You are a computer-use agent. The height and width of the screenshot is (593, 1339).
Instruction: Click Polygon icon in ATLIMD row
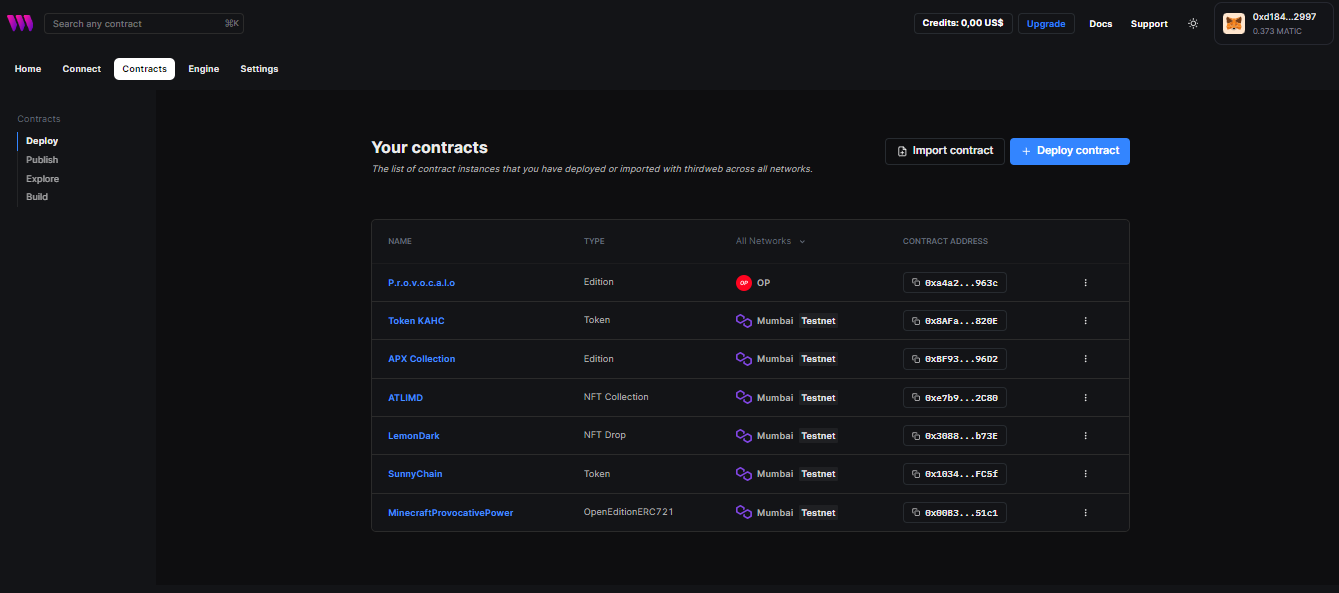743,398
